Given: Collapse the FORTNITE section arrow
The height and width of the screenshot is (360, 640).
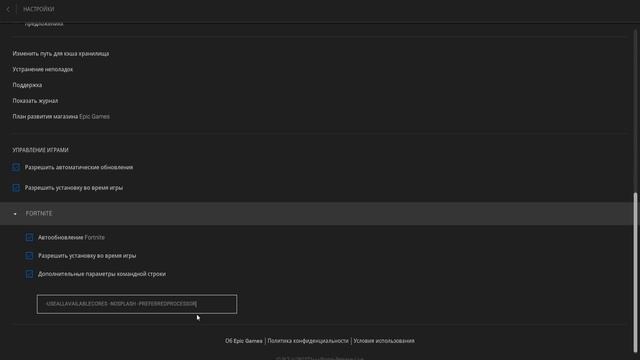Looking at the screenshot, I should (x=15, y=213).
